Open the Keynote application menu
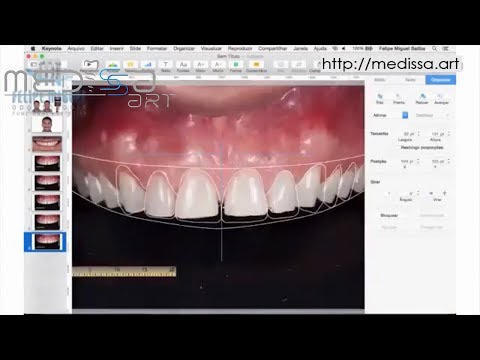This screenshot has width=480, height=360. click(52, 49)
